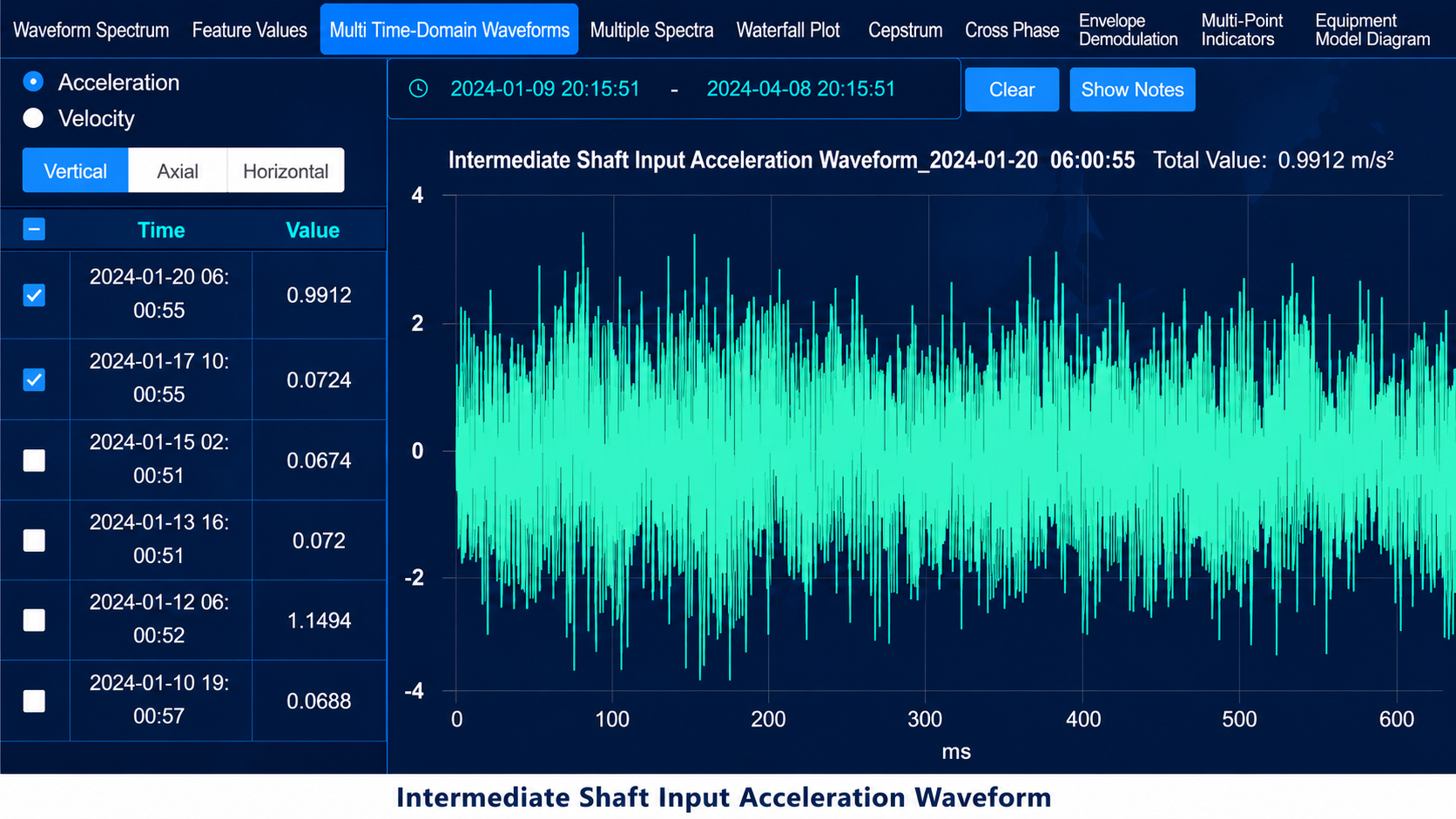Click the 2024-01-12 06:00:52 time cell
The image size is (1456, 819).
159,619
